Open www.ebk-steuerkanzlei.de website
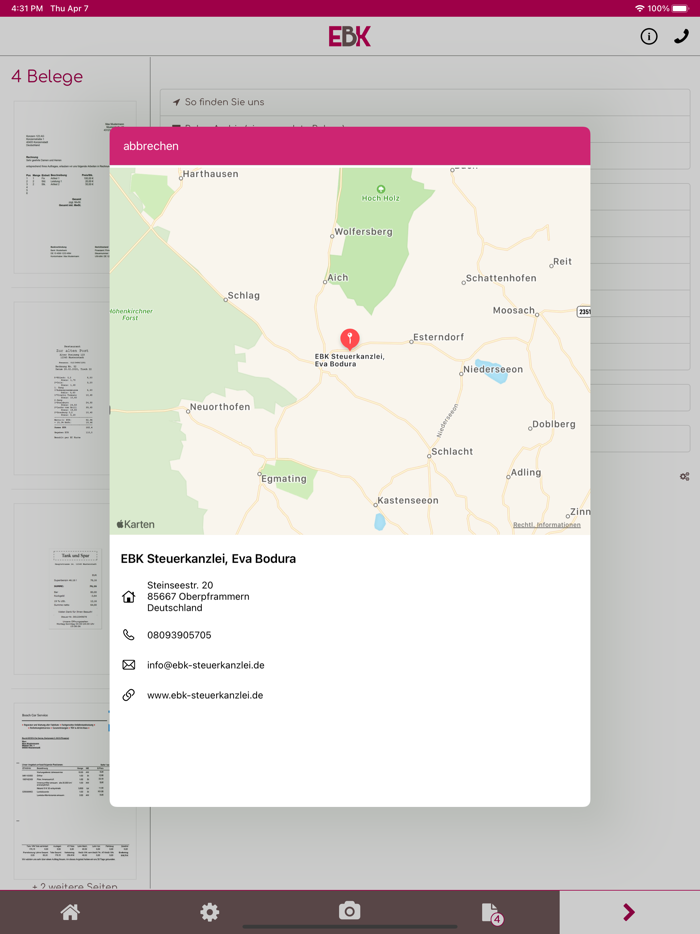Viewport: 700px width, 934px height. [x=205, y=695]
